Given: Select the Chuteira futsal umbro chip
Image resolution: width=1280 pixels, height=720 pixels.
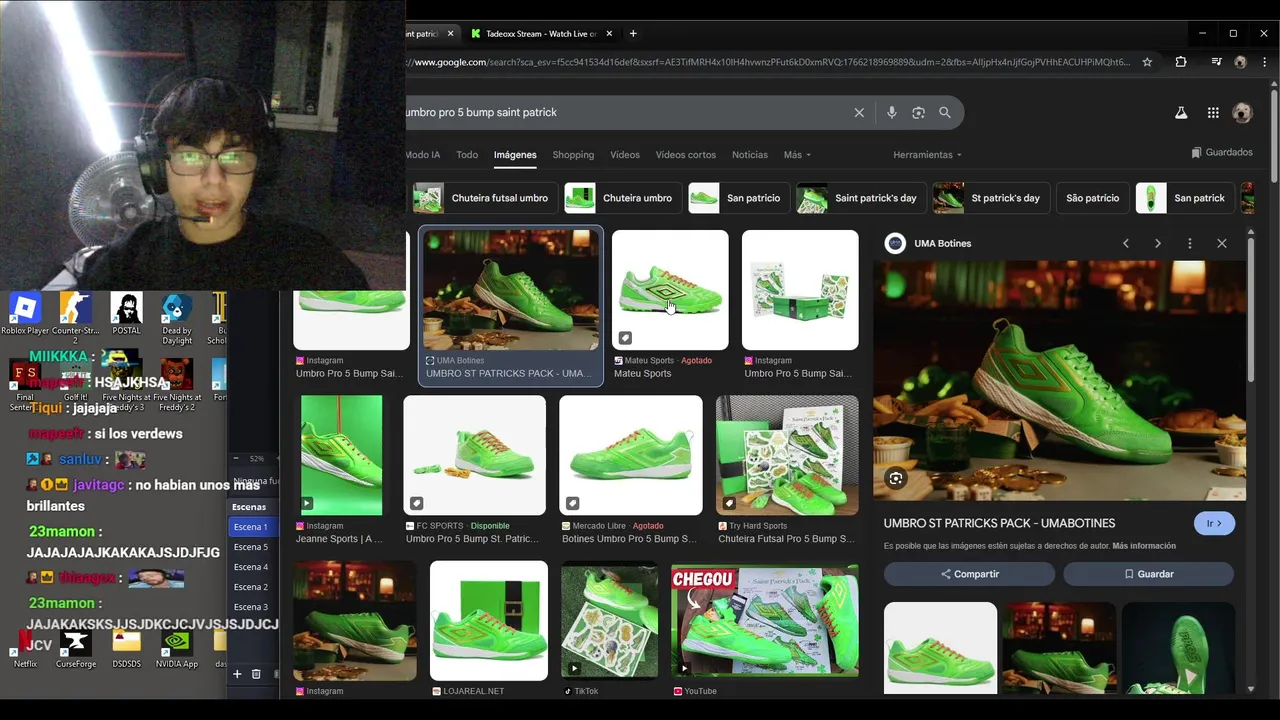Looking at the screenshot, I should click(x=485, y=198).
